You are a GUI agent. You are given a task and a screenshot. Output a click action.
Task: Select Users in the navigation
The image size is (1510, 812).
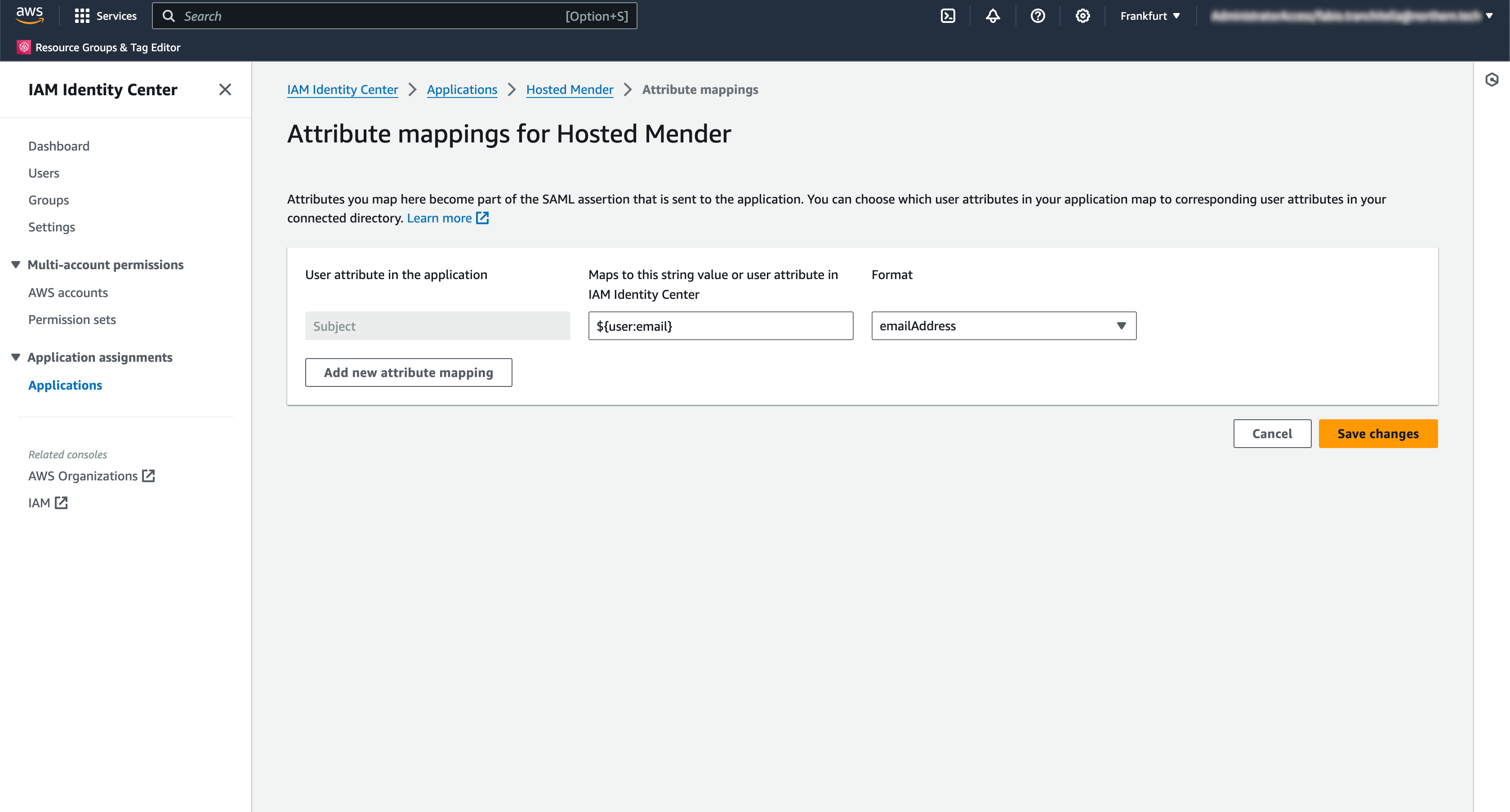pos(43,173)
